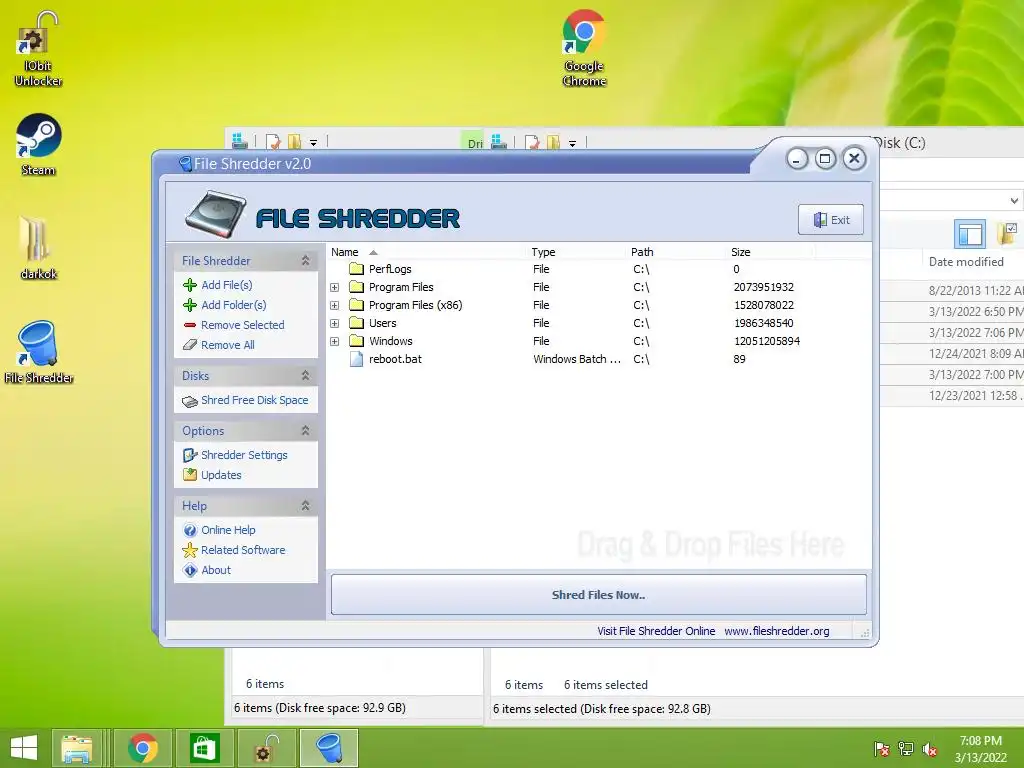Click the size value 2073951932
The width and height of the screenshot is (1024, 768).
point(763,287)
